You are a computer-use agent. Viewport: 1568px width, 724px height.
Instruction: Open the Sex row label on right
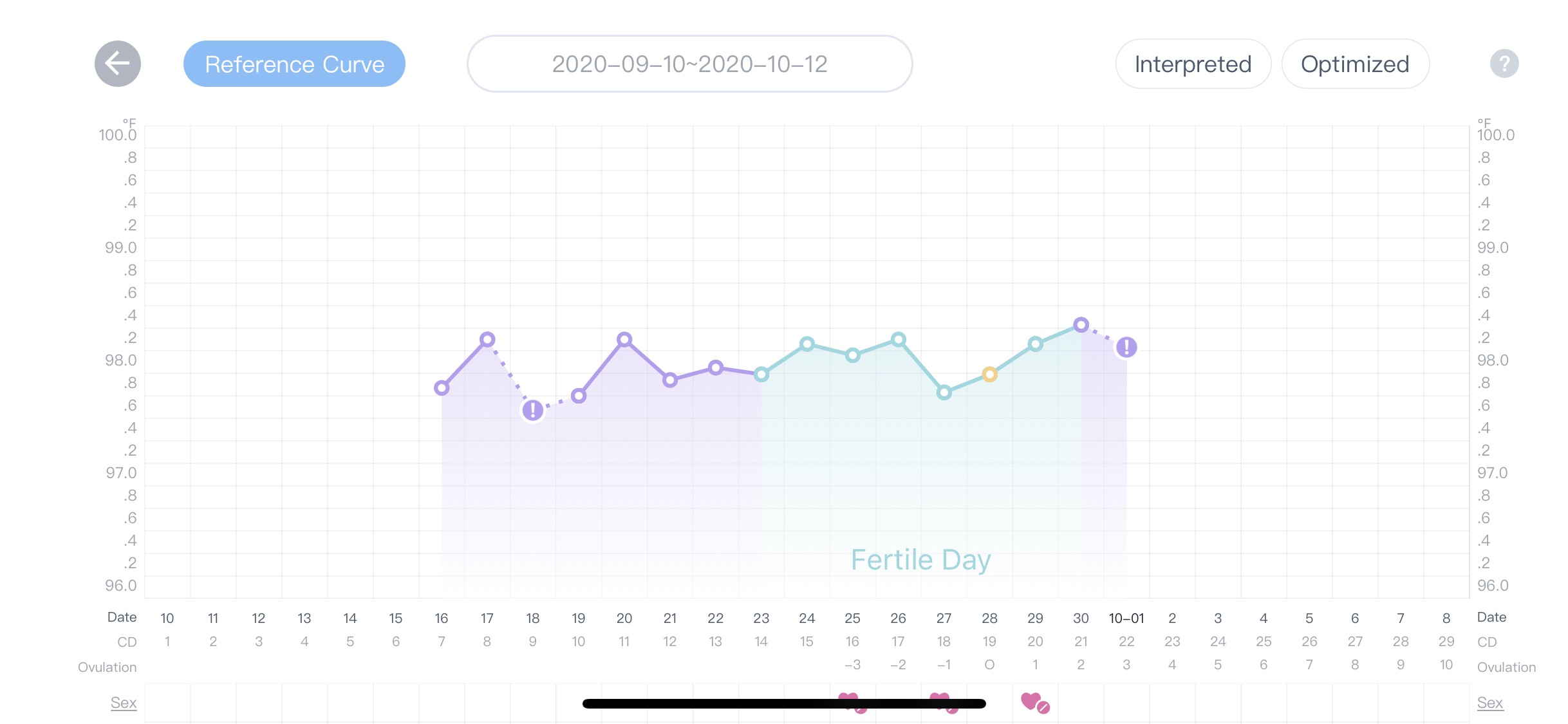pos(1490,703)
